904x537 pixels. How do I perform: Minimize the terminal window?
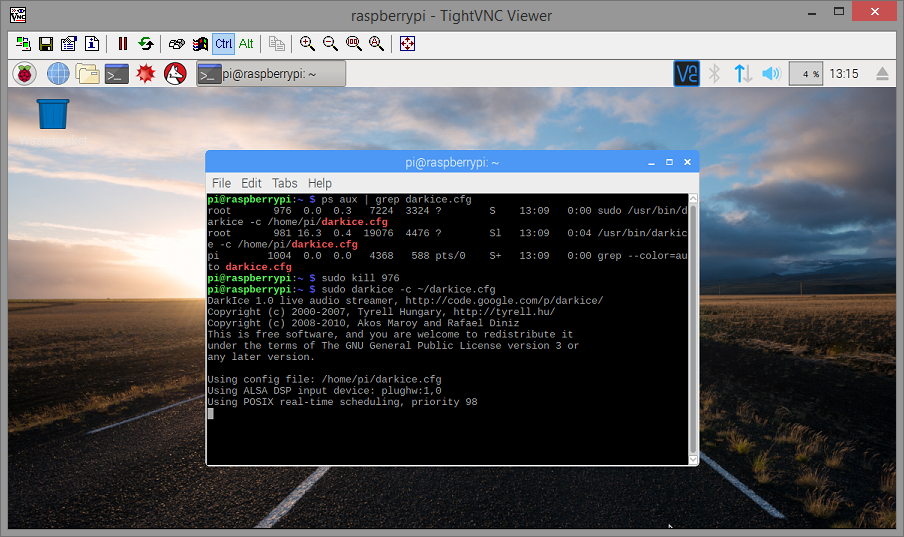click(651, 163)
